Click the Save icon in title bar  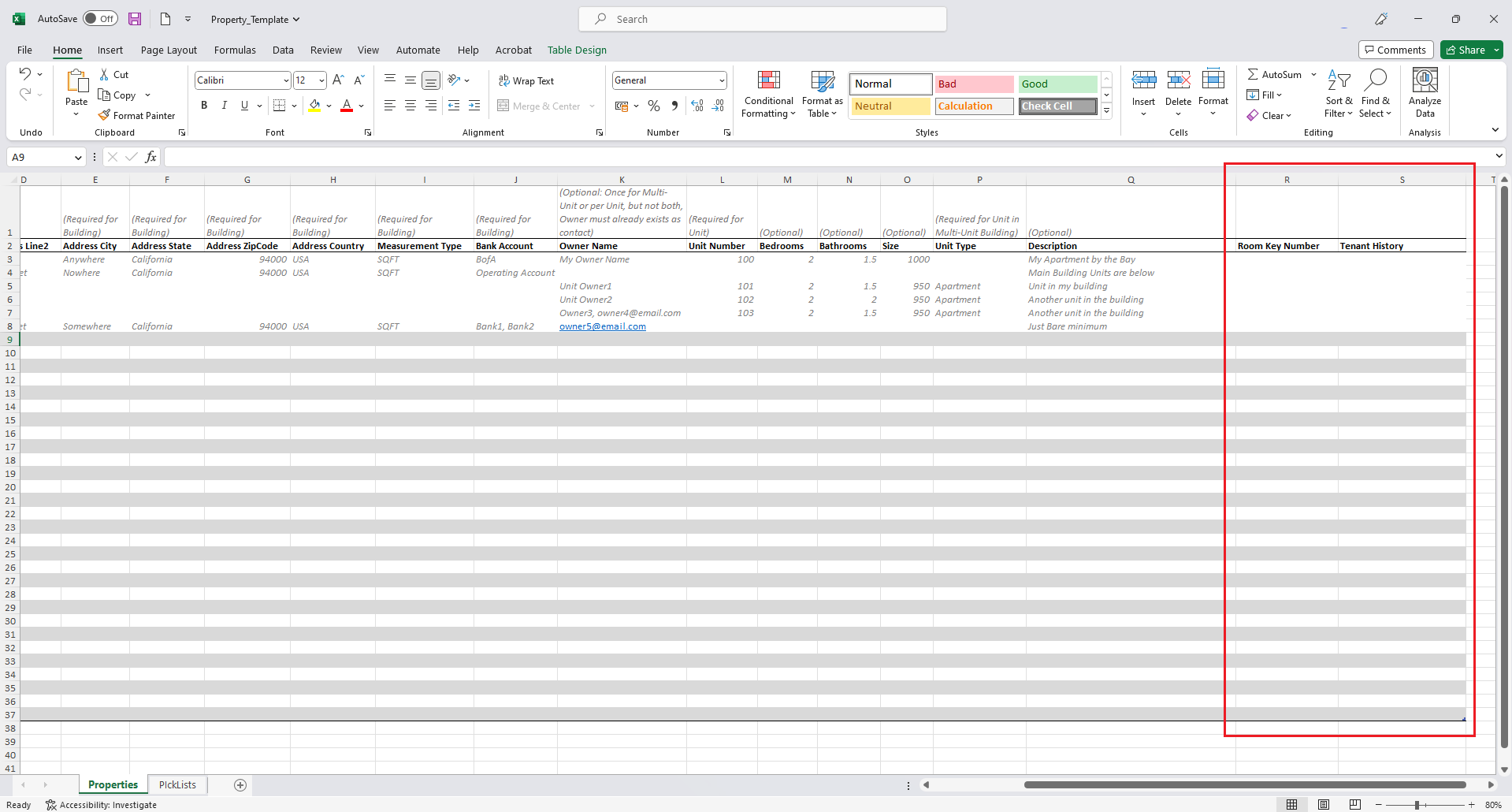(x=135, y=19)
